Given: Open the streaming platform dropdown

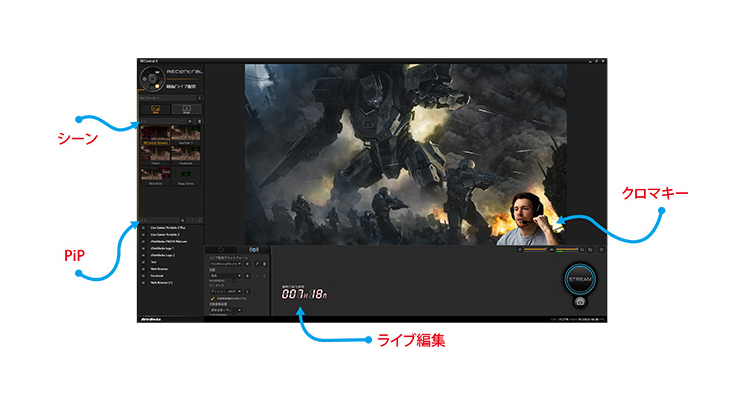Looking at the screenshot, I should [225, 264].
